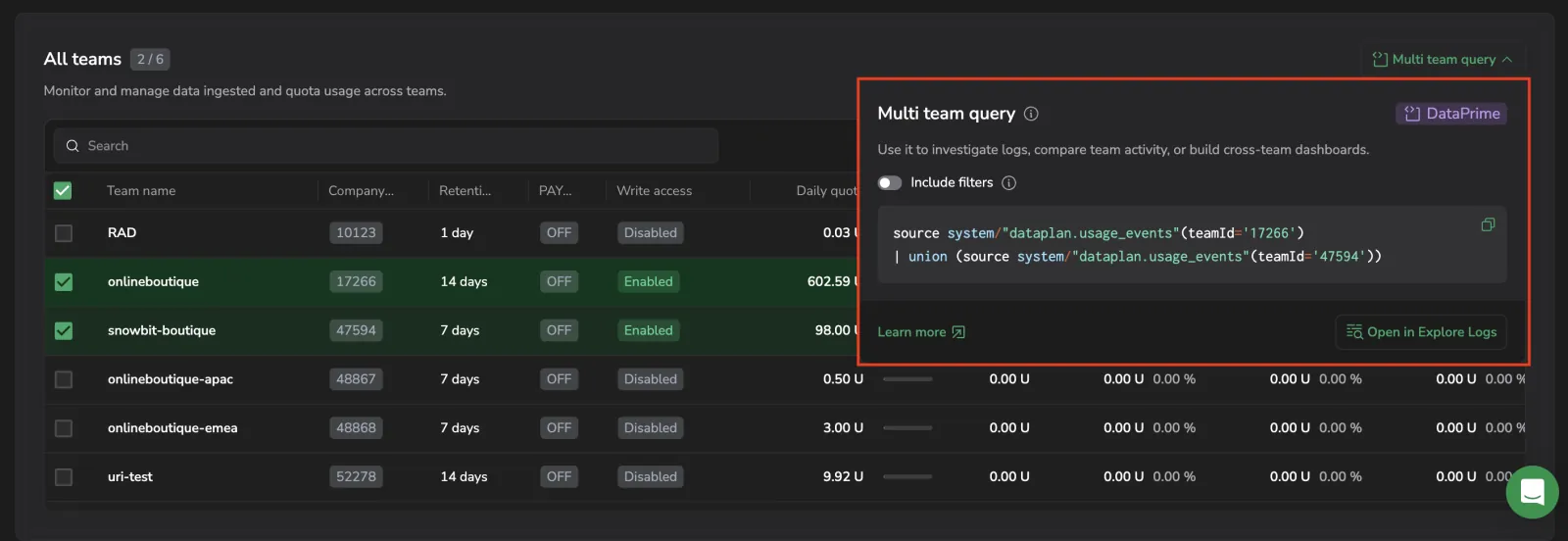Open the Learn more link
The width and height of the screenshot is (1568, 541).
(921, 332)
